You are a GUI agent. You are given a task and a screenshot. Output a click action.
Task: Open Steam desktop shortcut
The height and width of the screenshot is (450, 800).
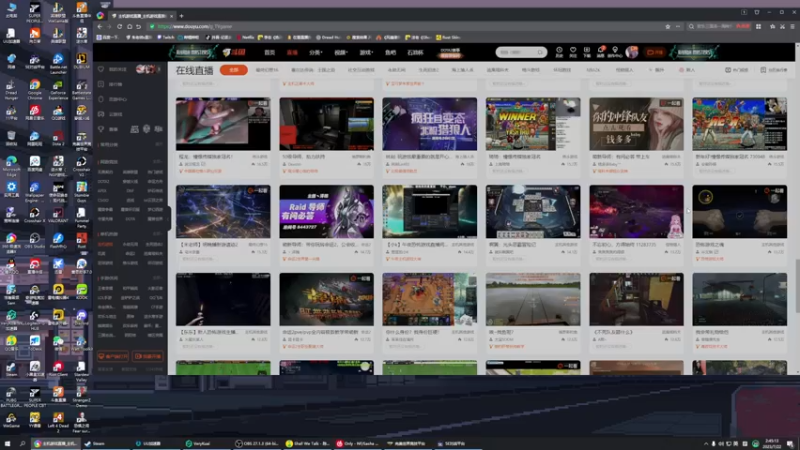click(11, 368)
